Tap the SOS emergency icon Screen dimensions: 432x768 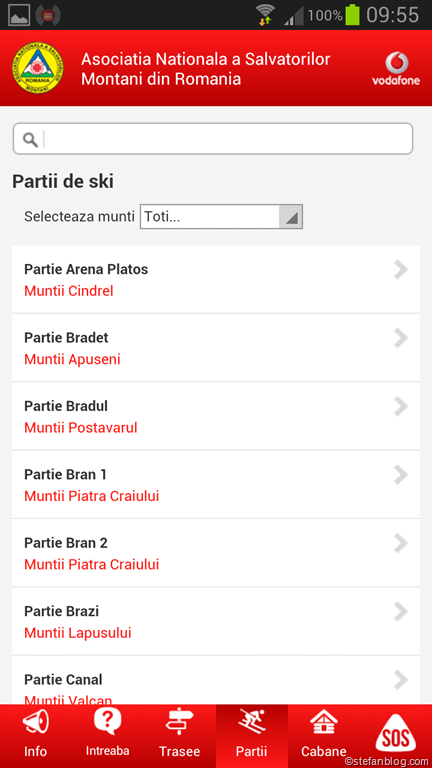[x=396, y=734]
